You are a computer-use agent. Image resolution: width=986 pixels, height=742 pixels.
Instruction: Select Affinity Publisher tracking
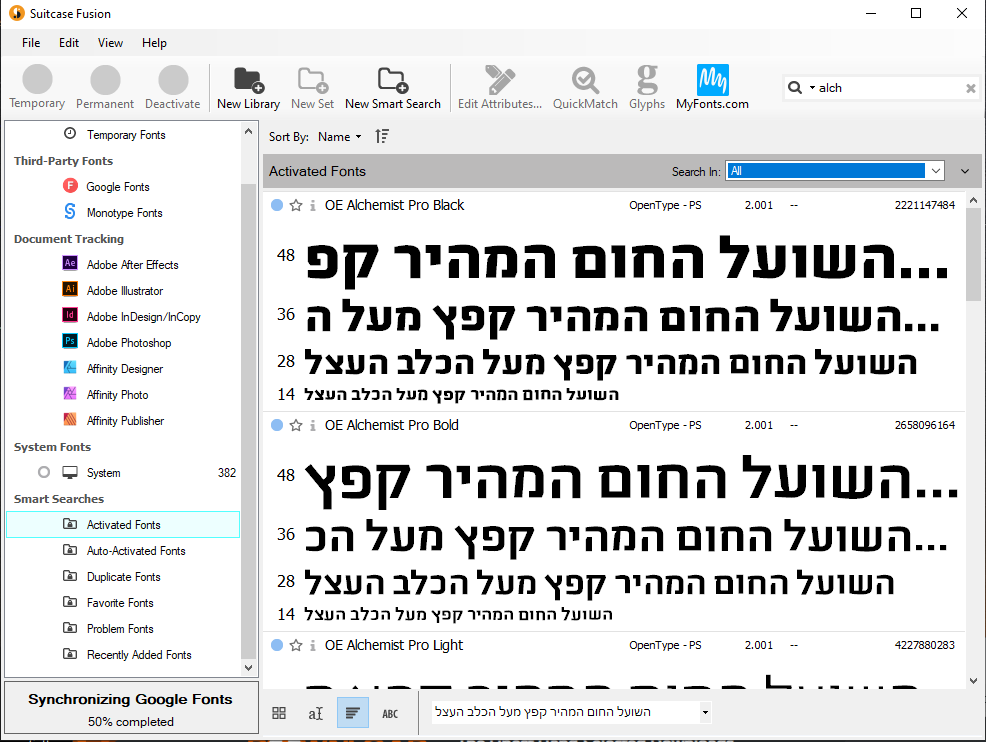pyautogui.click(x=123, y=421)
